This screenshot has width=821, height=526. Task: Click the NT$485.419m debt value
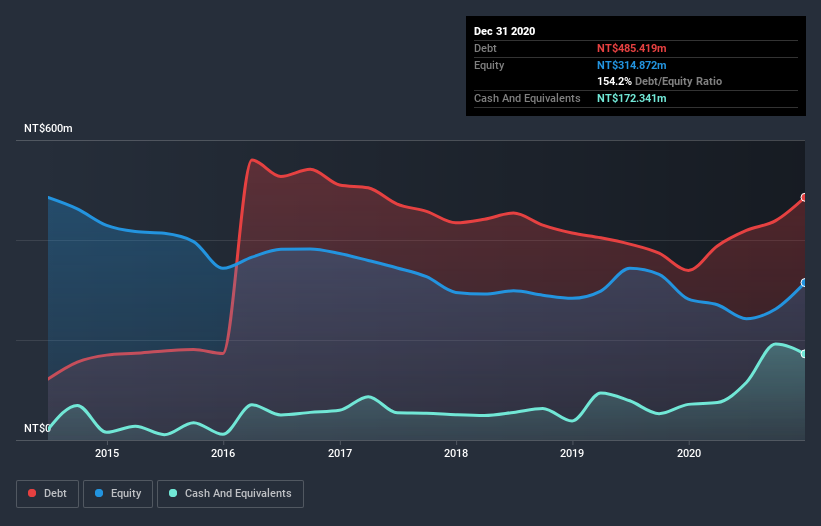631,48
